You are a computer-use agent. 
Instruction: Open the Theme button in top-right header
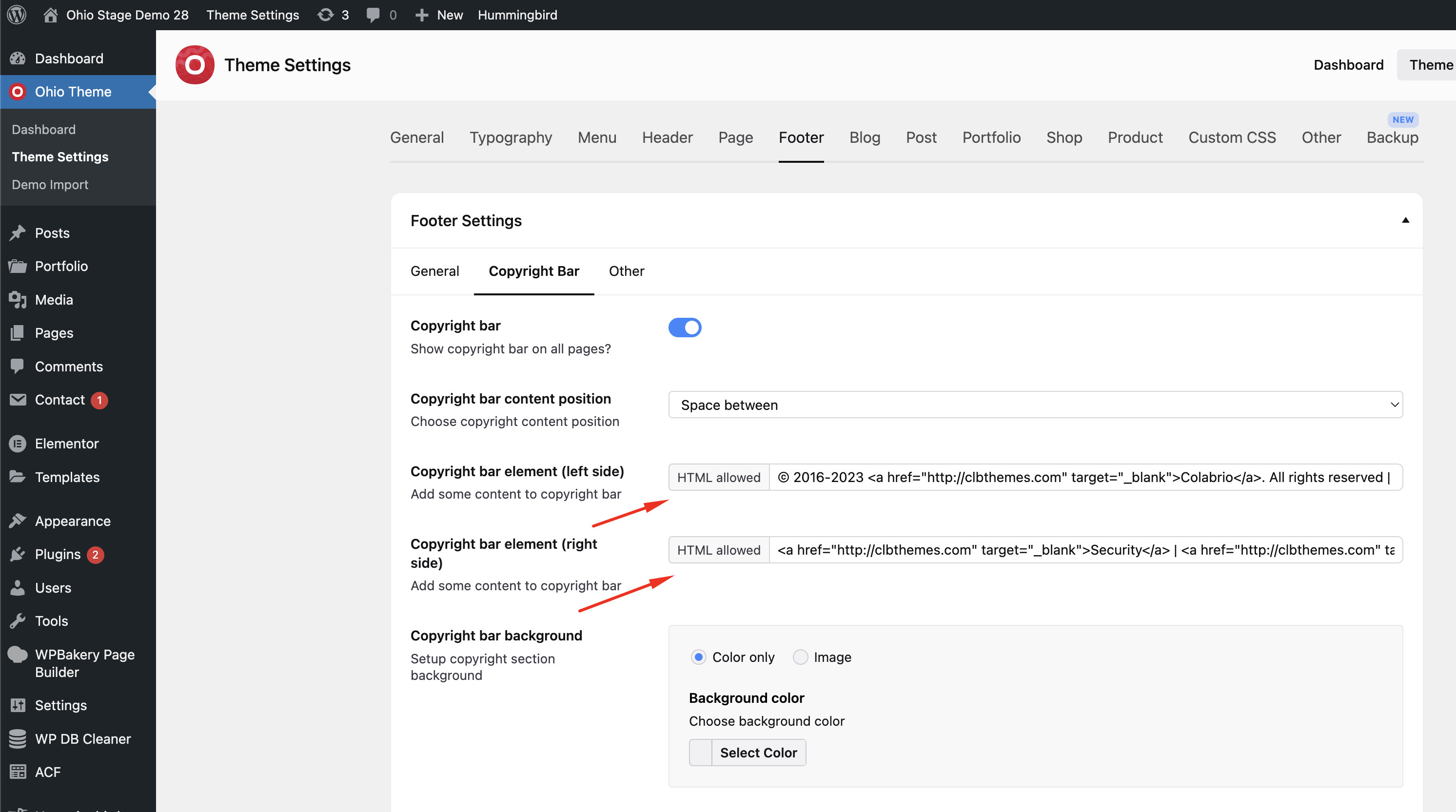1427,65
